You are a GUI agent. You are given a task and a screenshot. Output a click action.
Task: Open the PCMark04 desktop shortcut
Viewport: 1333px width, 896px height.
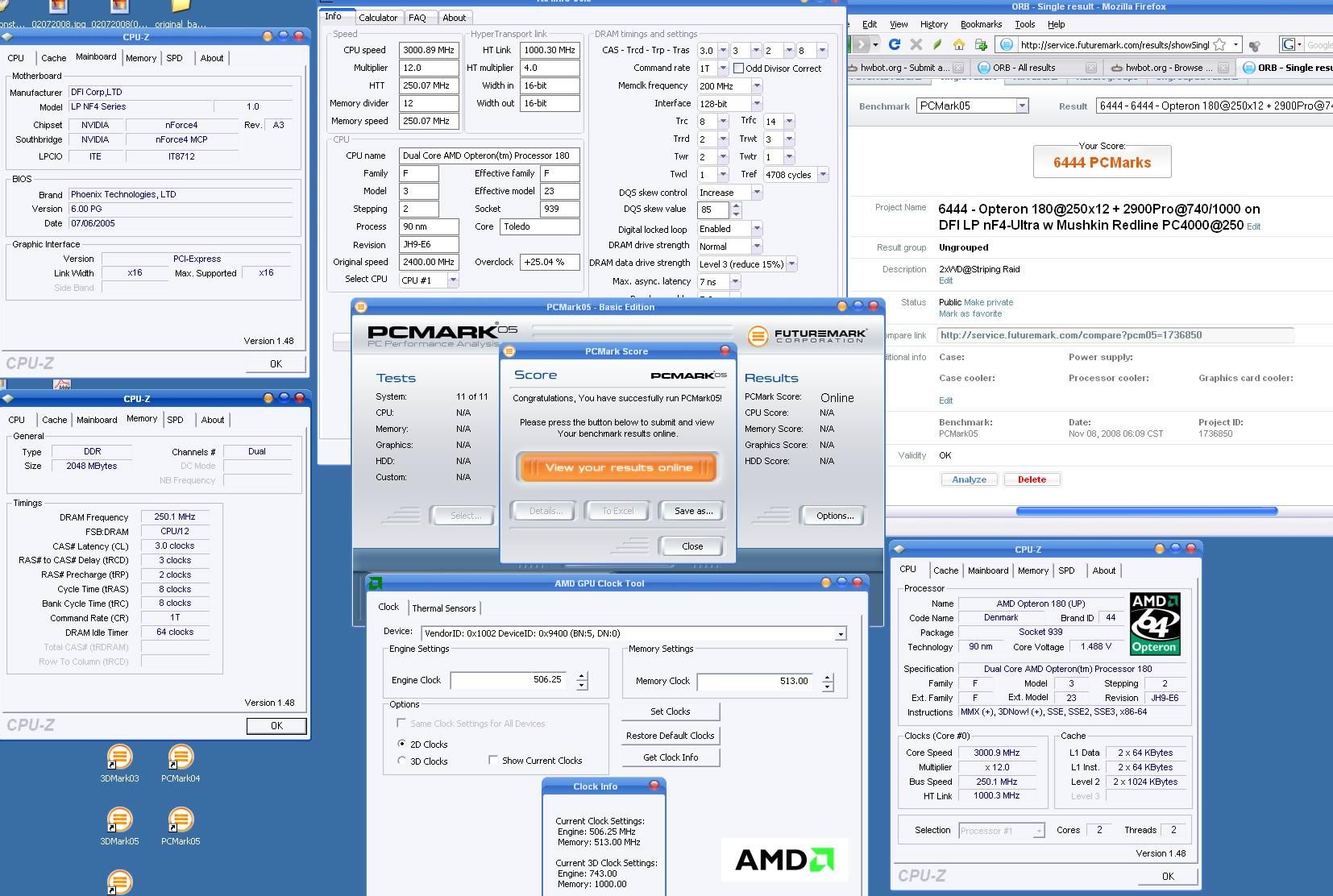[181, 763]
